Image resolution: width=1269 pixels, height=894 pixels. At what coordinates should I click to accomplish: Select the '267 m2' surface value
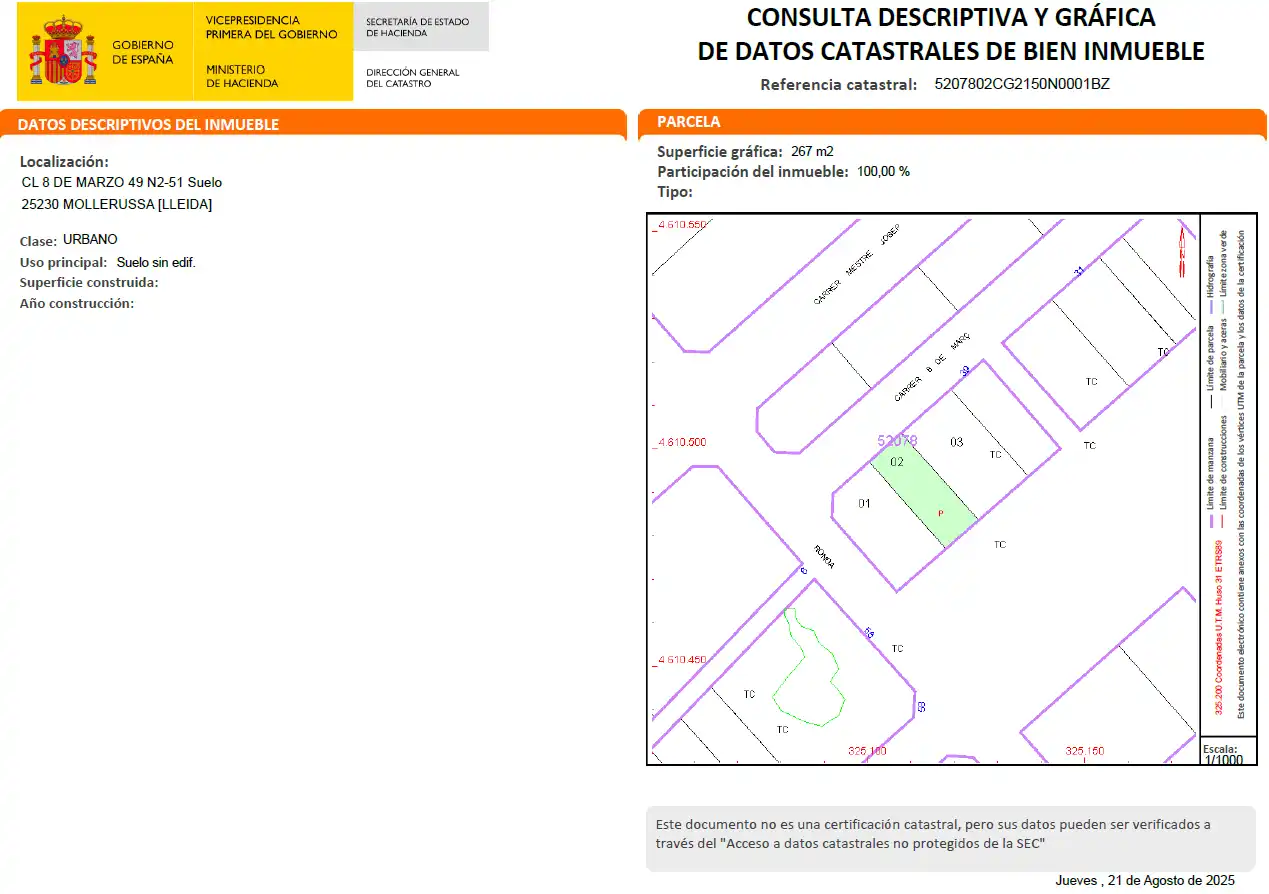(x=812, y=152)
